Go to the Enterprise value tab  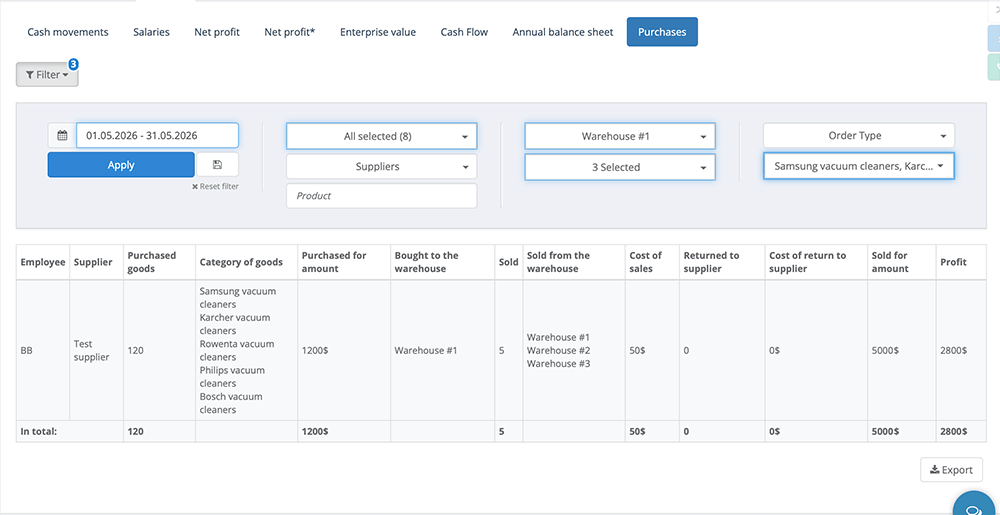click(378, 32)
